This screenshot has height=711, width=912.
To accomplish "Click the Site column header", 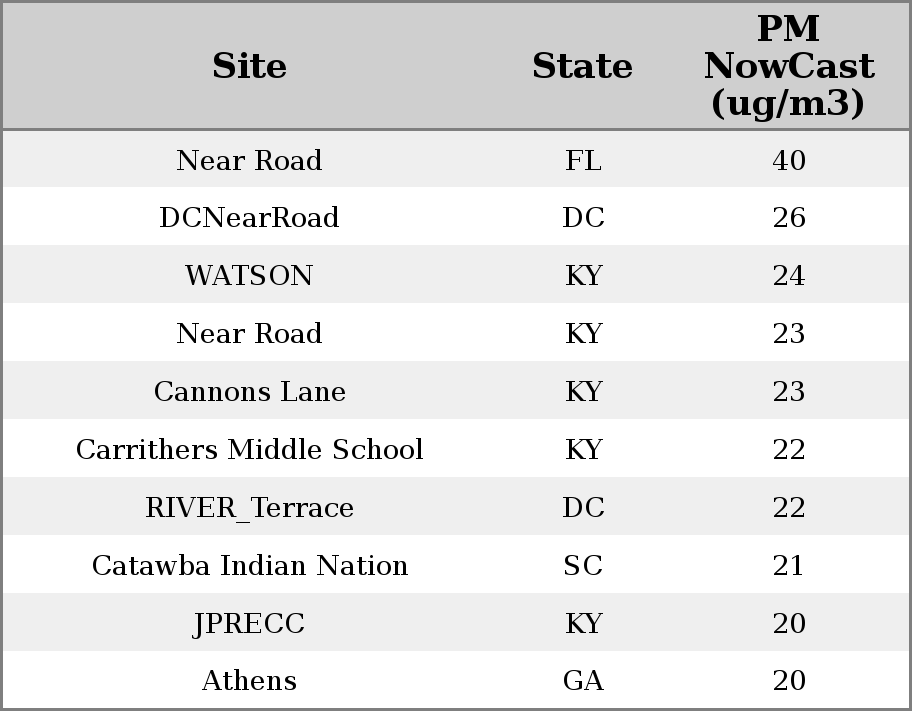I will coord(249,66).
